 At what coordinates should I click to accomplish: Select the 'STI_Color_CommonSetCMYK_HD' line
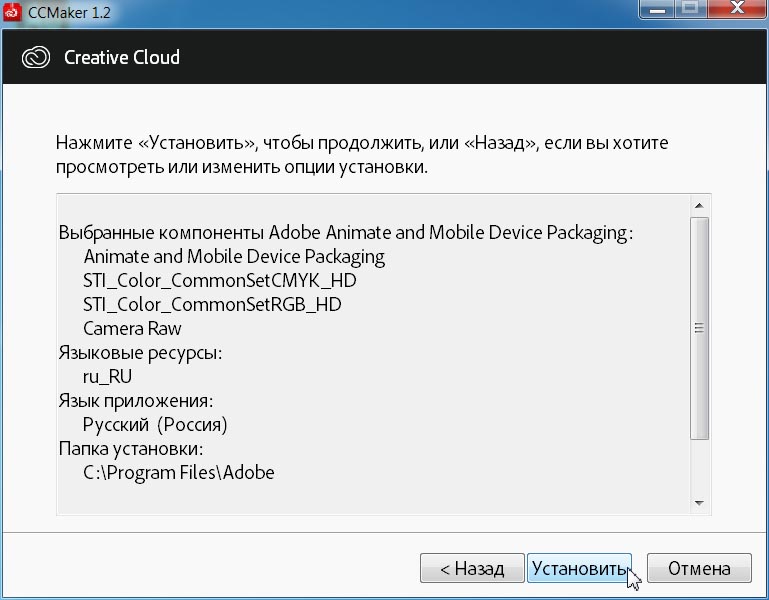(x=220, y=281)
